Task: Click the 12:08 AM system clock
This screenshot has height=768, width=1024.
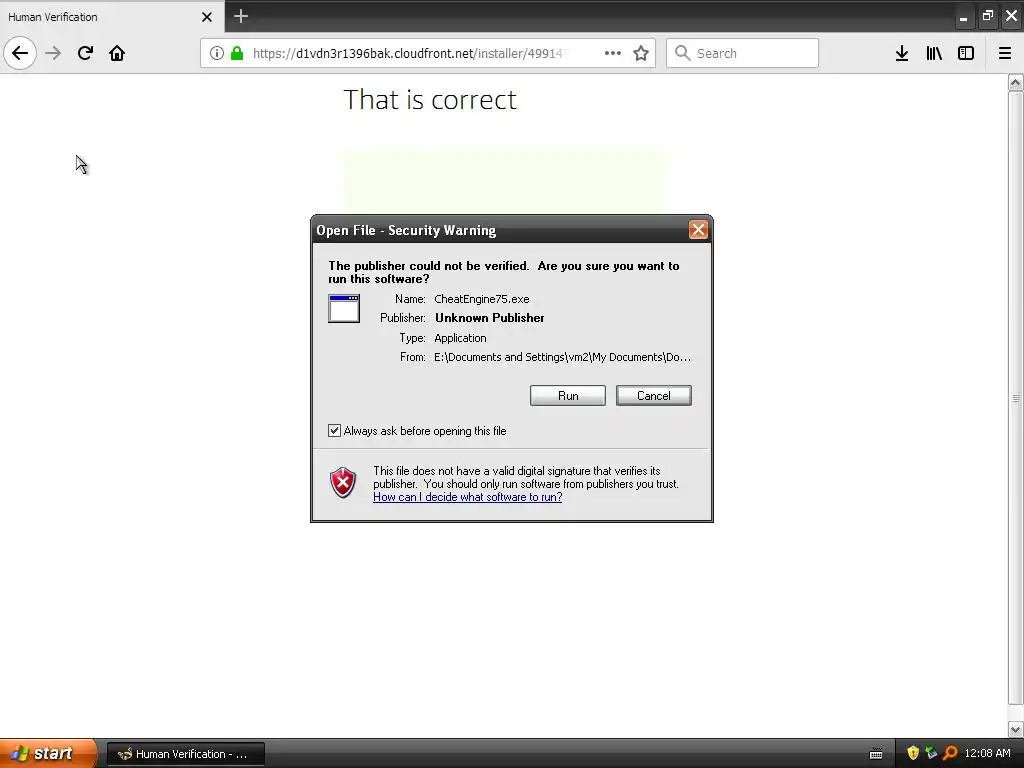Action: click(987, 753)
